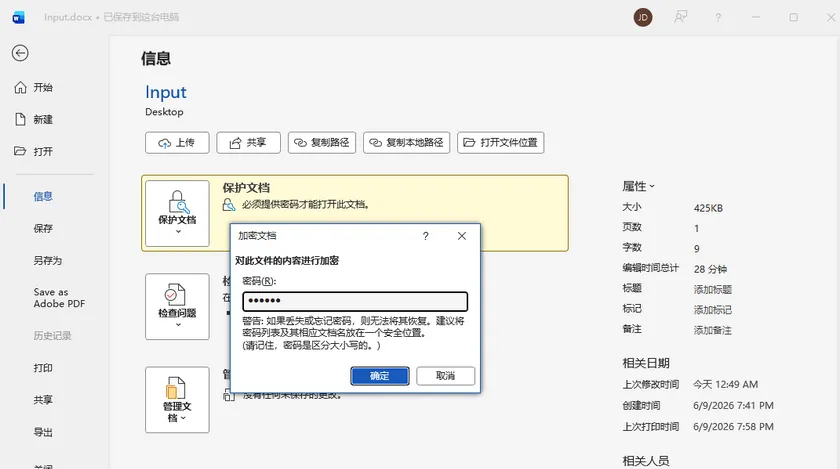Screen dimensions: 840x469
Task: Click the 上传 upload button
Action: (x=177, y=143)
